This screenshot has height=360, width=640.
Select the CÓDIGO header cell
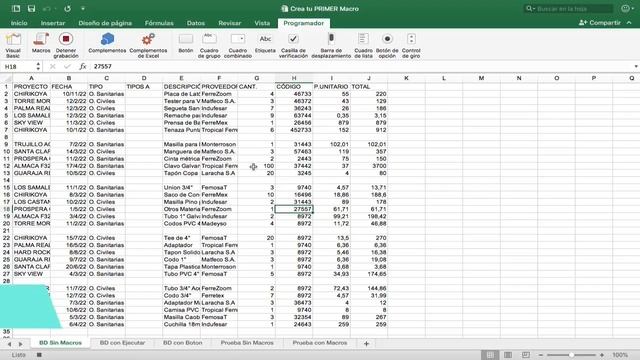pyautogui.click(x=294, y=87)
